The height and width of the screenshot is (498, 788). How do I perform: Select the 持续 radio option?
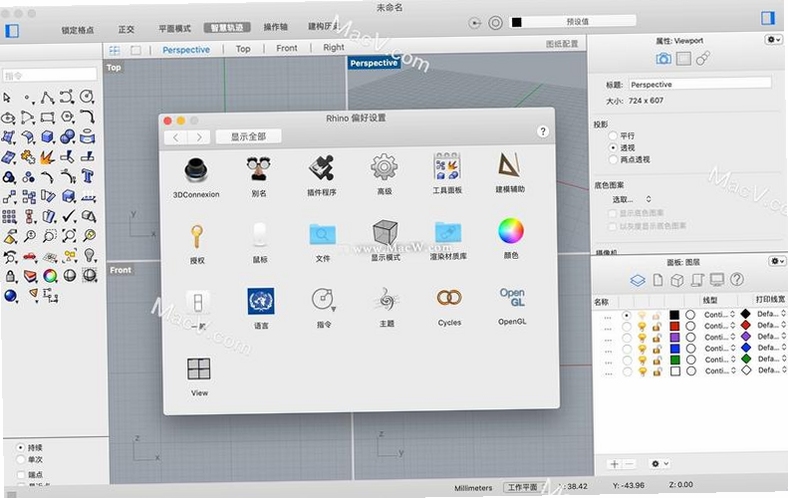click(21, 447)
